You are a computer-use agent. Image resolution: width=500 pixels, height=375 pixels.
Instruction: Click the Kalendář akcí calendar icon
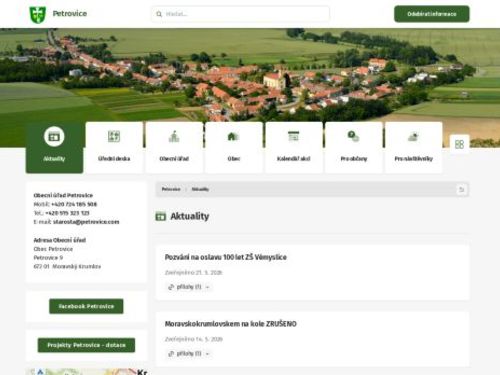293,136
